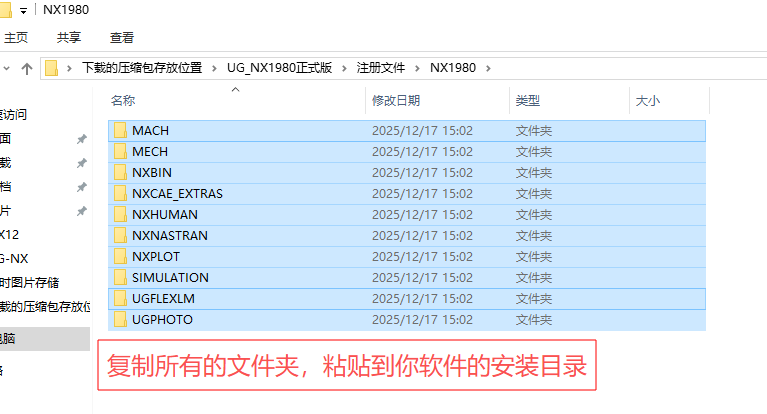Viewport: 767px width, 414px height.
Task: Click the MACH folder icon
Action: tap(120, 131)
